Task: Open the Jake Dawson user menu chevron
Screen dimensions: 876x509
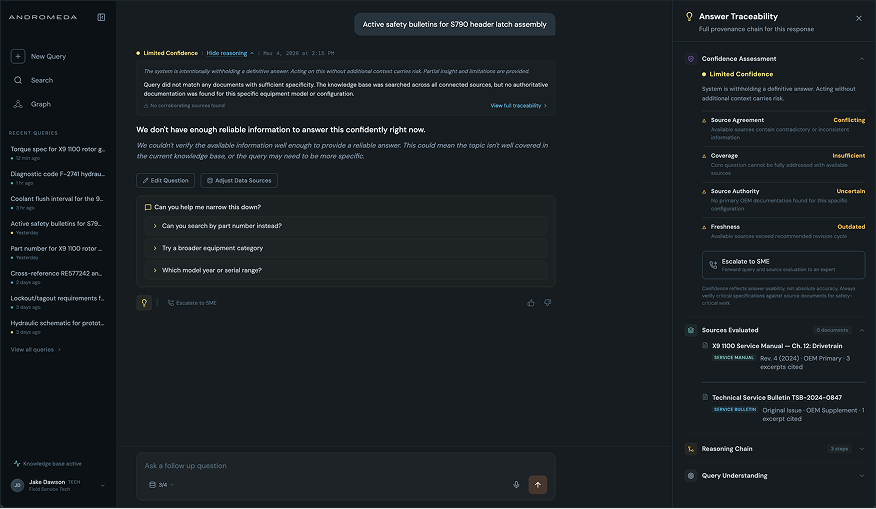Action: (x=103, y=486)
